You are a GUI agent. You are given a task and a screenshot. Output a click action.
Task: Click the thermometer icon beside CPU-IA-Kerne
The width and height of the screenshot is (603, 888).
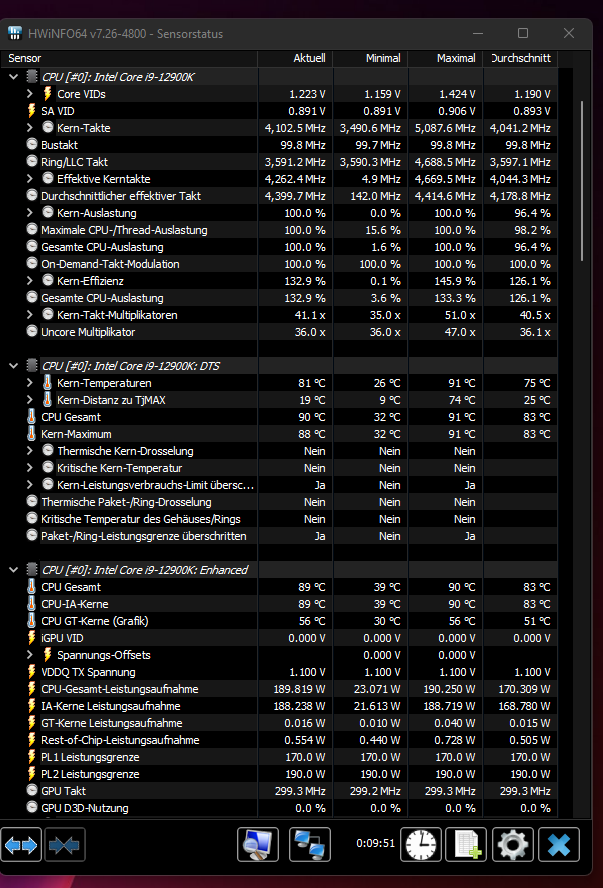pyautogui.click(x=32, y=604)
